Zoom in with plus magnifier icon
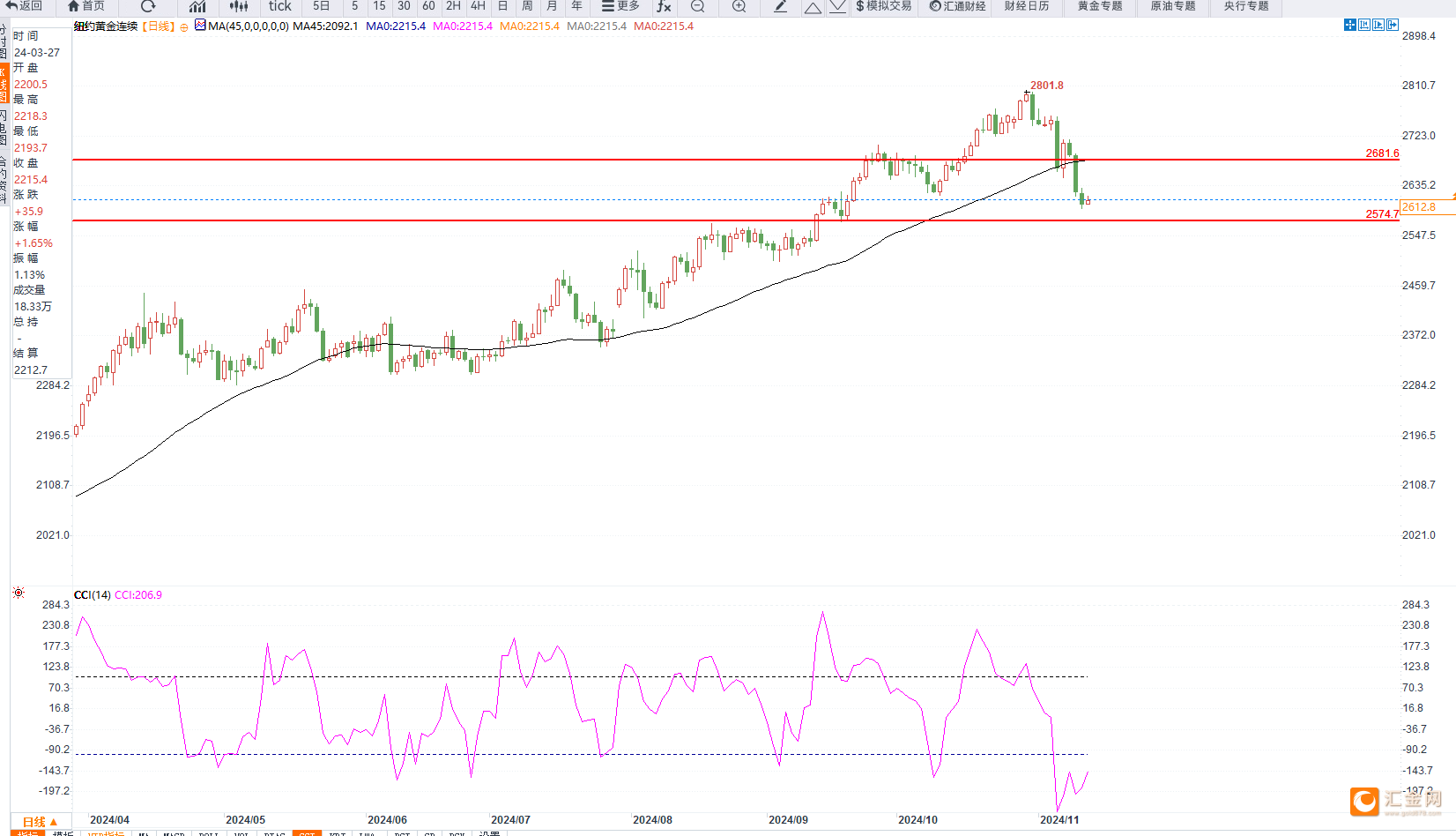 click(x=739, y=6)
